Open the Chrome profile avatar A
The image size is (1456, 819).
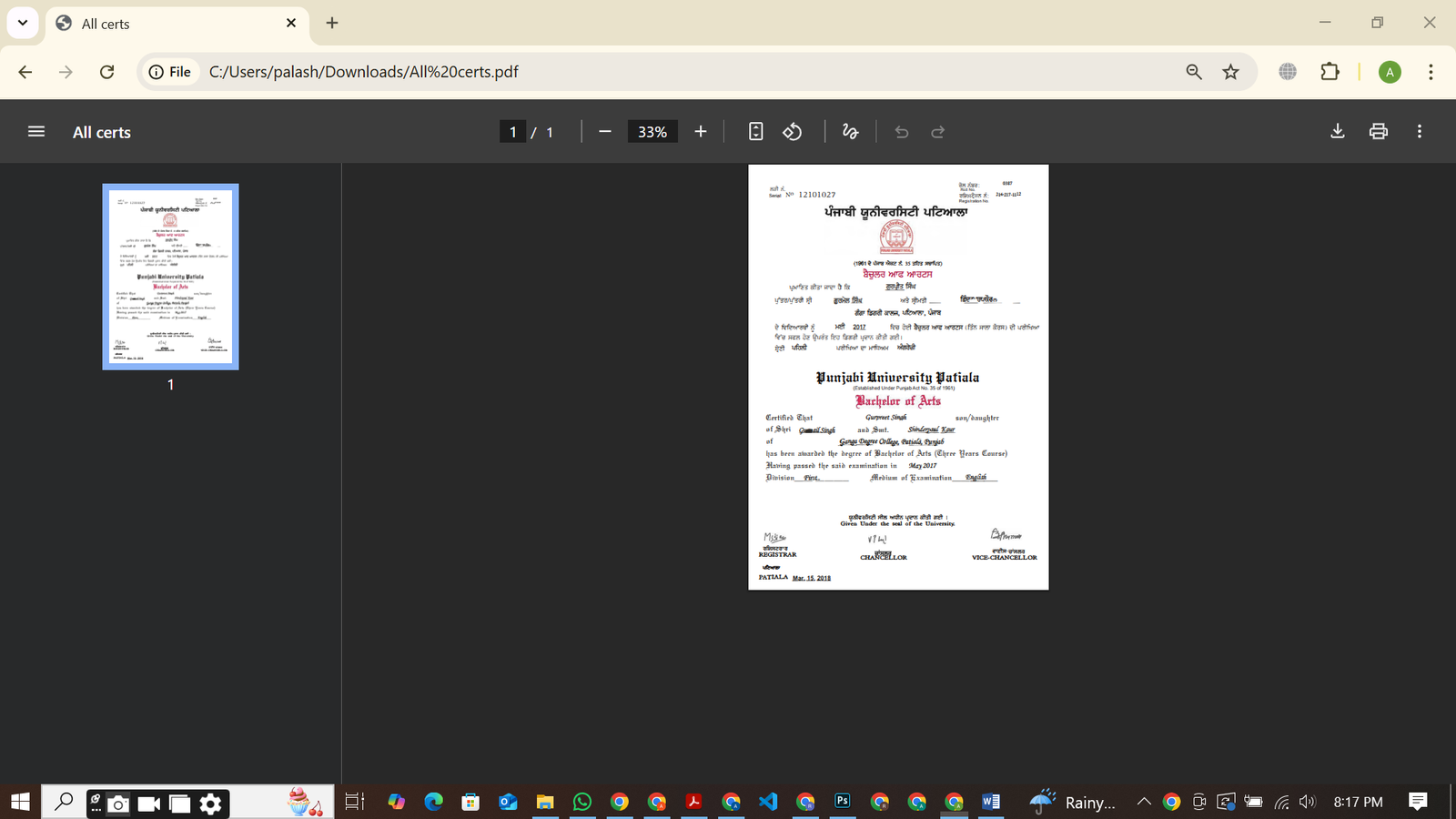[1390, 72]
